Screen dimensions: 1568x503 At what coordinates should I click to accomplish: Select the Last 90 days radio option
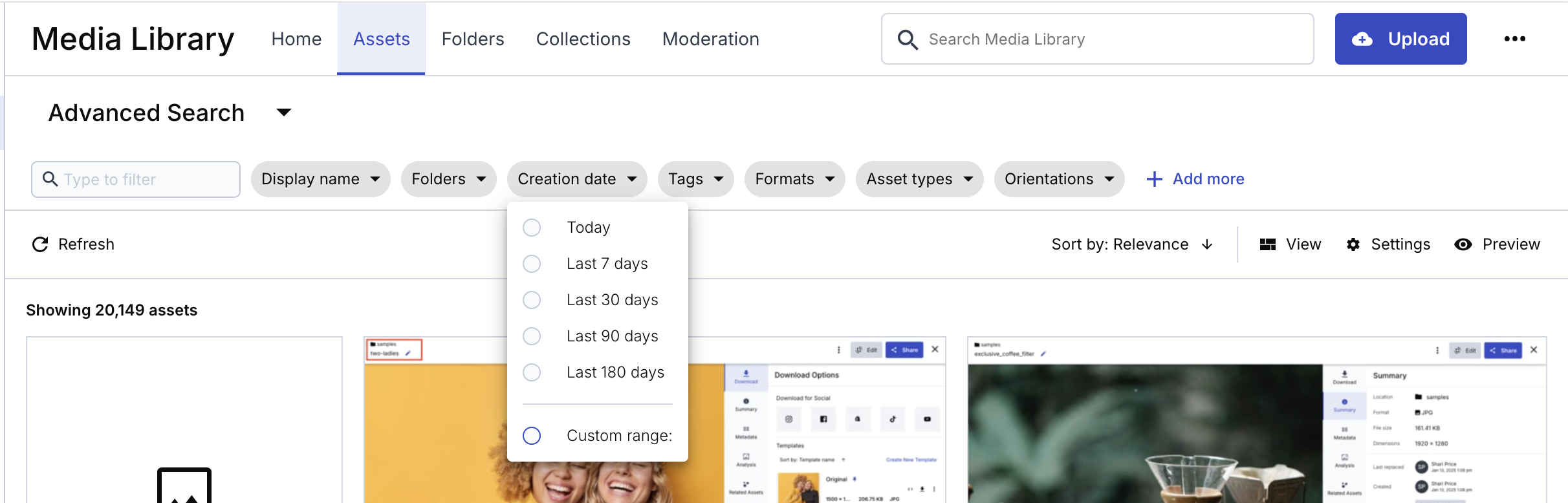(532, 336)
